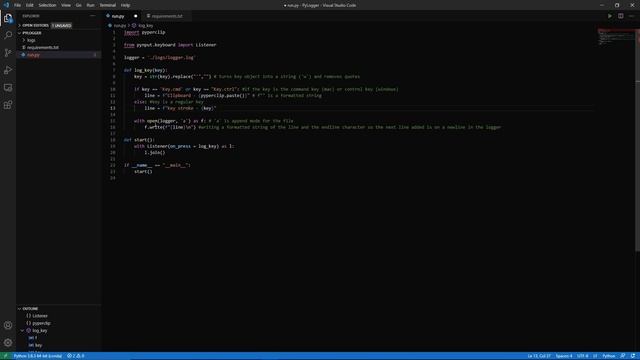This screenshot has height=360, width=640.
Task: Open Problems via errors and warnings indicator
Action: click(76, 356)
